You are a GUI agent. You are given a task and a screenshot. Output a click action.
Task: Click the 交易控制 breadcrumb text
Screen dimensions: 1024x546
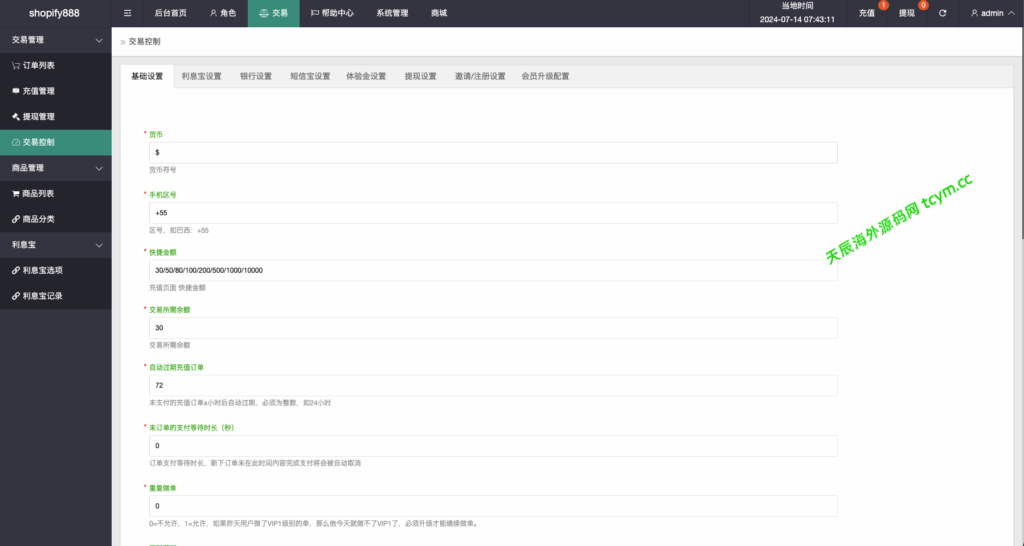pos(144,41)
